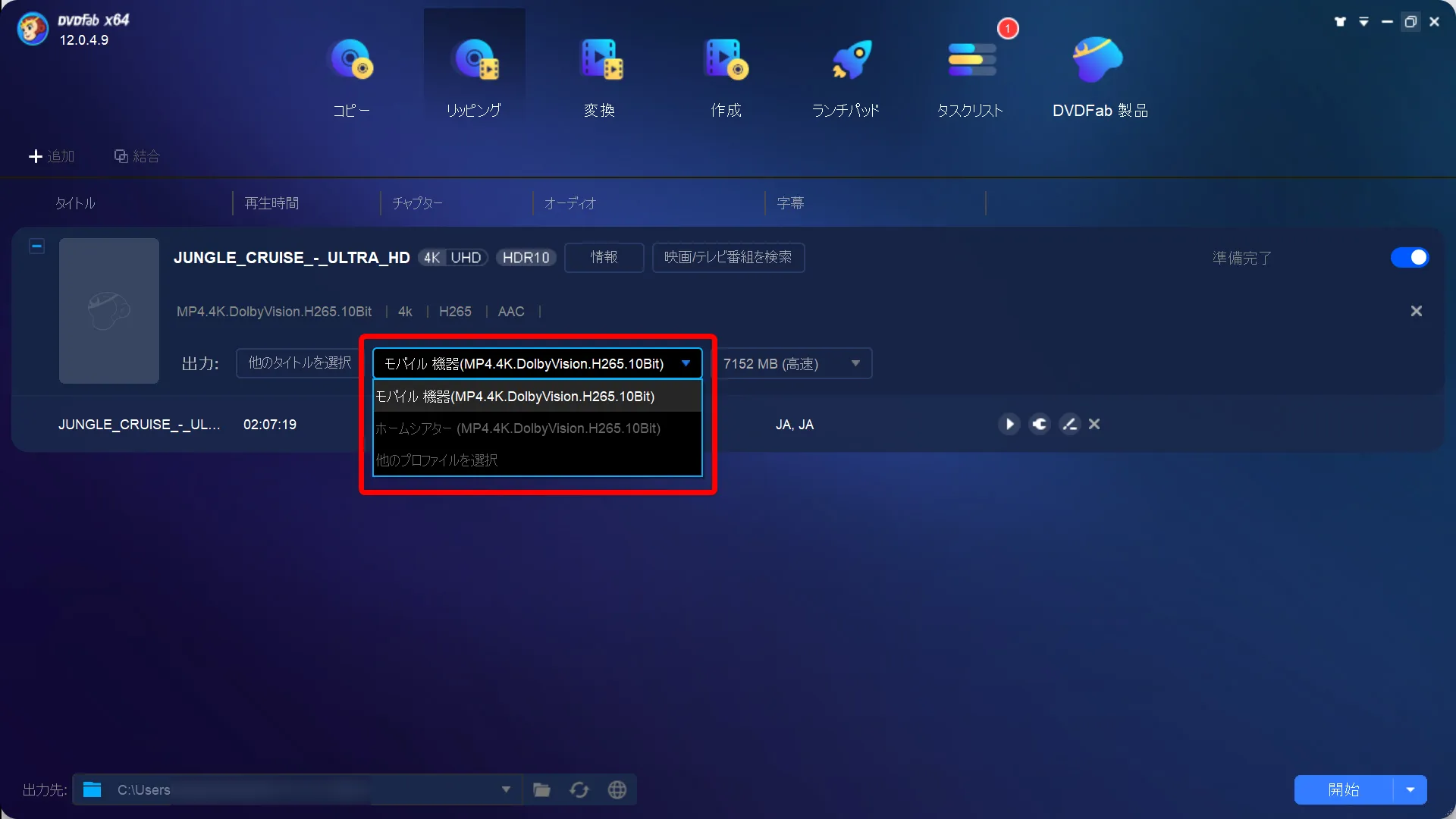This screenshot has height=819, width=1456.
Task: Open the video edit pencil icon
Action: pos(1069,424)
